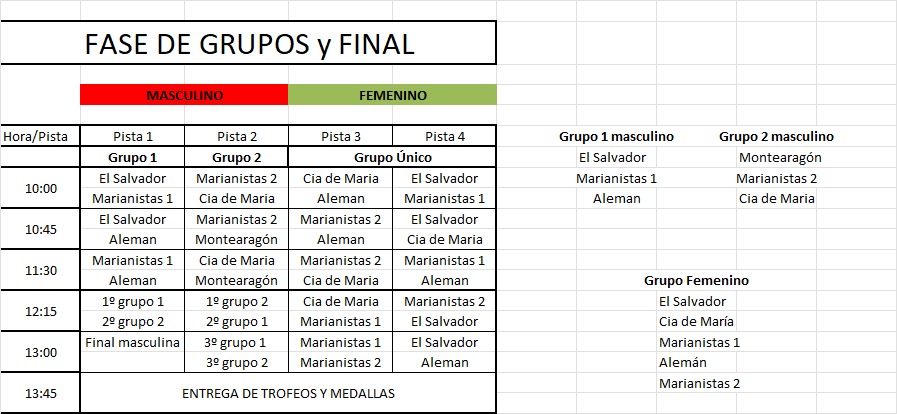The width and height of the screenshot is (897, 414).
Task: Click the red MASCULINO header cell
Action: [184, 95]
